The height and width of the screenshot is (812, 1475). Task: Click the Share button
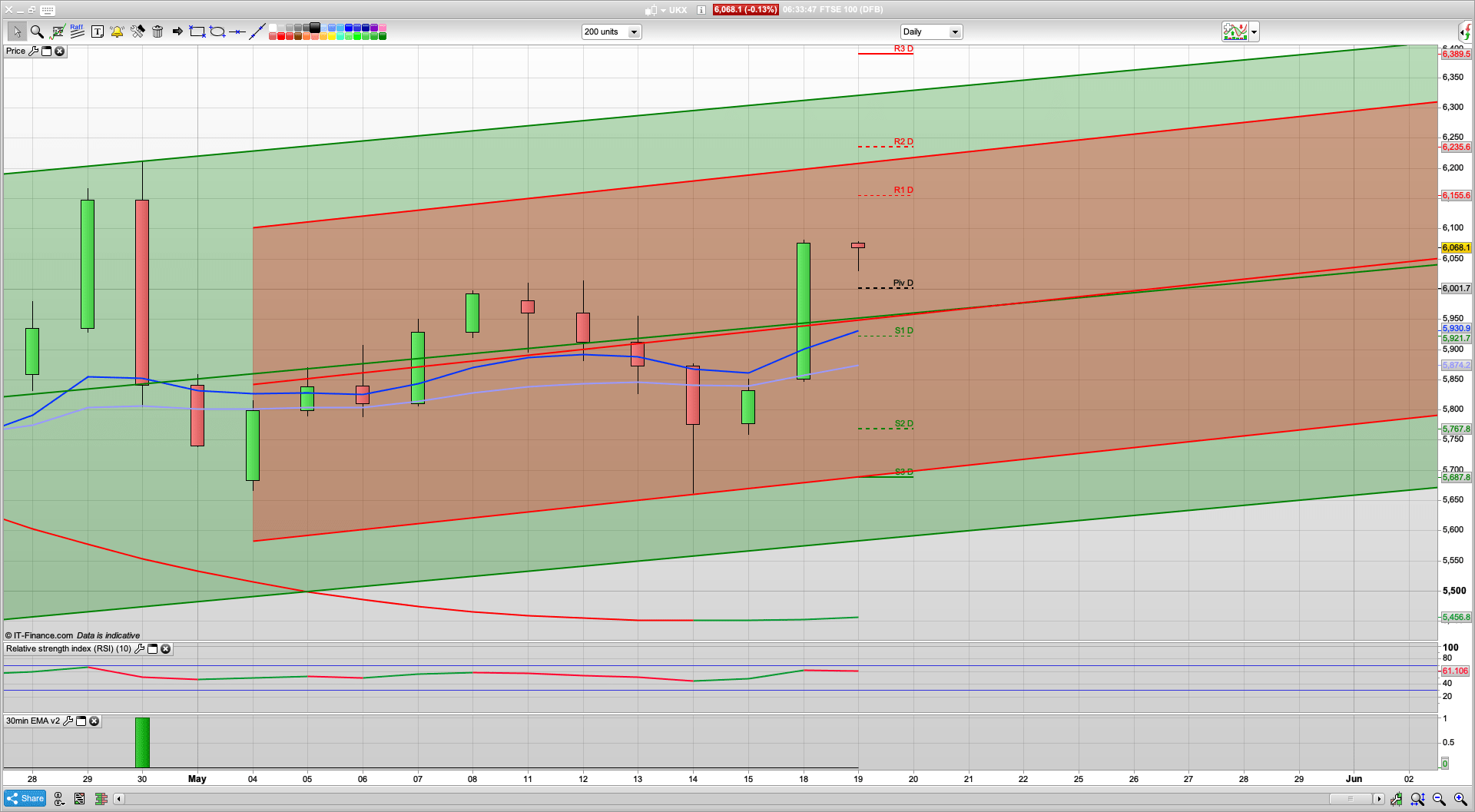coord(25,799)
